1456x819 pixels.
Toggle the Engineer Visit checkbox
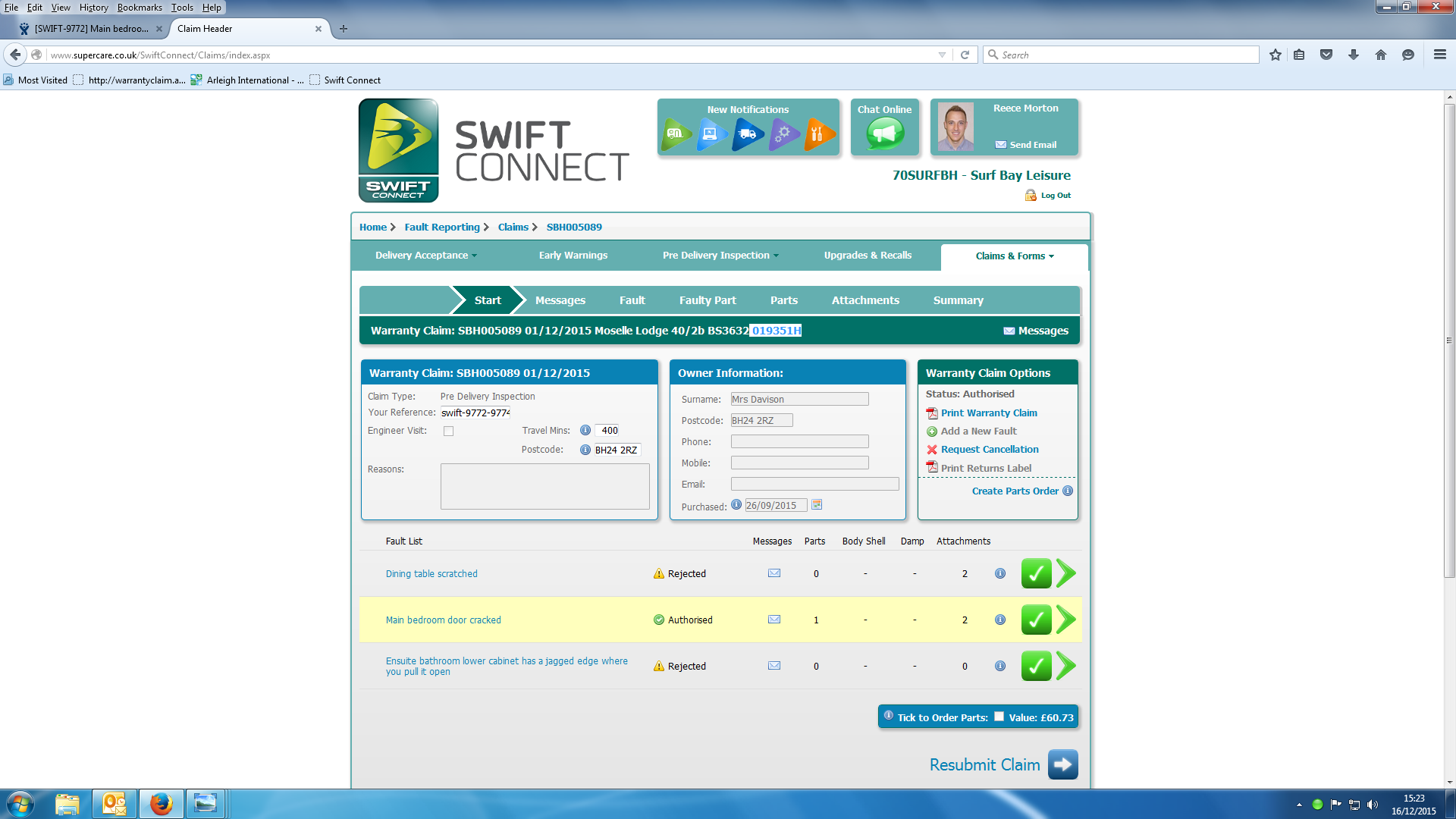448,431
